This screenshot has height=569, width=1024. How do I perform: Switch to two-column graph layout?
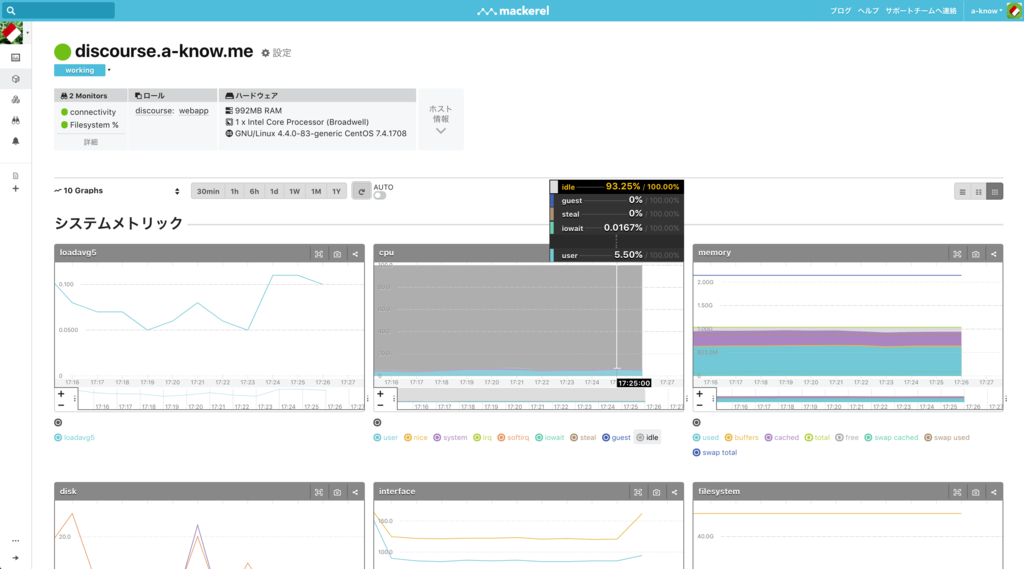click(978, 191)
